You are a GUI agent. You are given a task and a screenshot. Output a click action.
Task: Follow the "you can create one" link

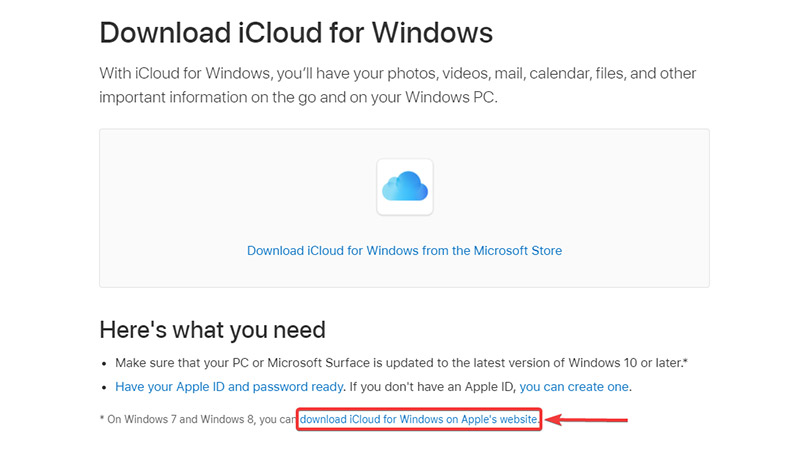574,387
